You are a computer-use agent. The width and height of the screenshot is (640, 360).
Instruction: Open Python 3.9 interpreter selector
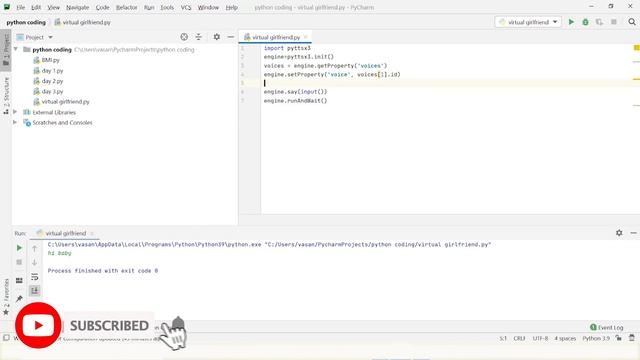[596, 338]
